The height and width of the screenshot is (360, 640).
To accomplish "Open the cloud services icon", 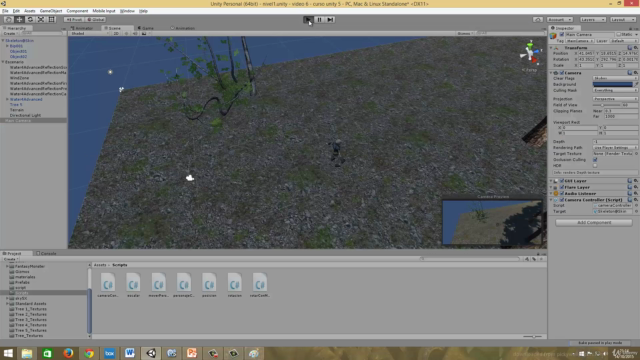I will 538,20.
